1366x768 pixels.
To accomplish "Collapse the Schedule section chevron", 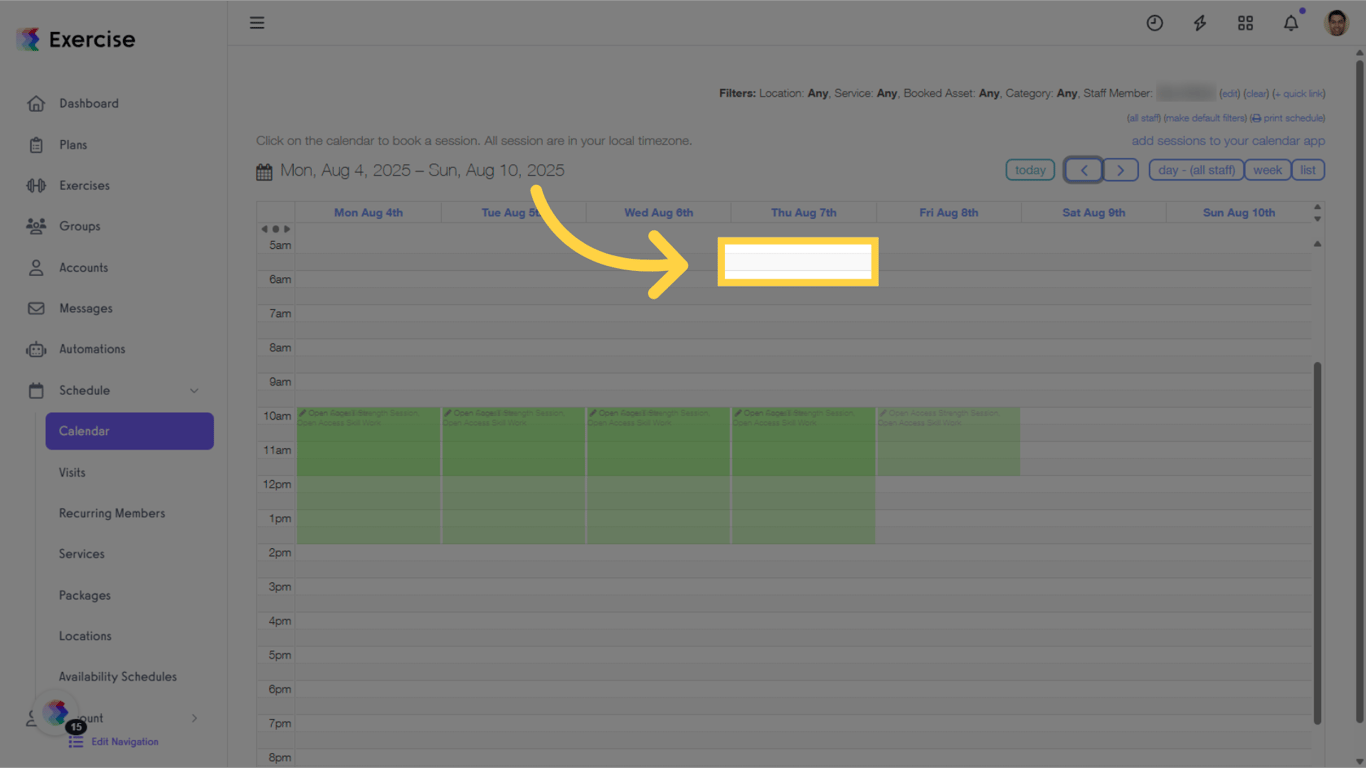I will (x=194, y=390).
